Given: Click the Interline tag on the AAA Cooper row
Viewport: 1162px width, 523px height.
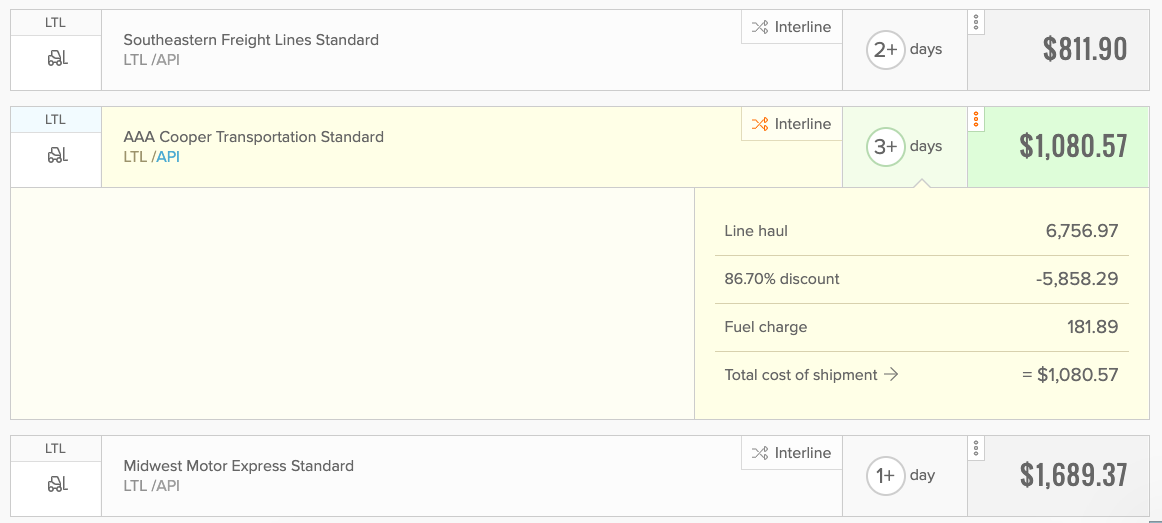Looking at the screenshot, I should click(791, 124).
